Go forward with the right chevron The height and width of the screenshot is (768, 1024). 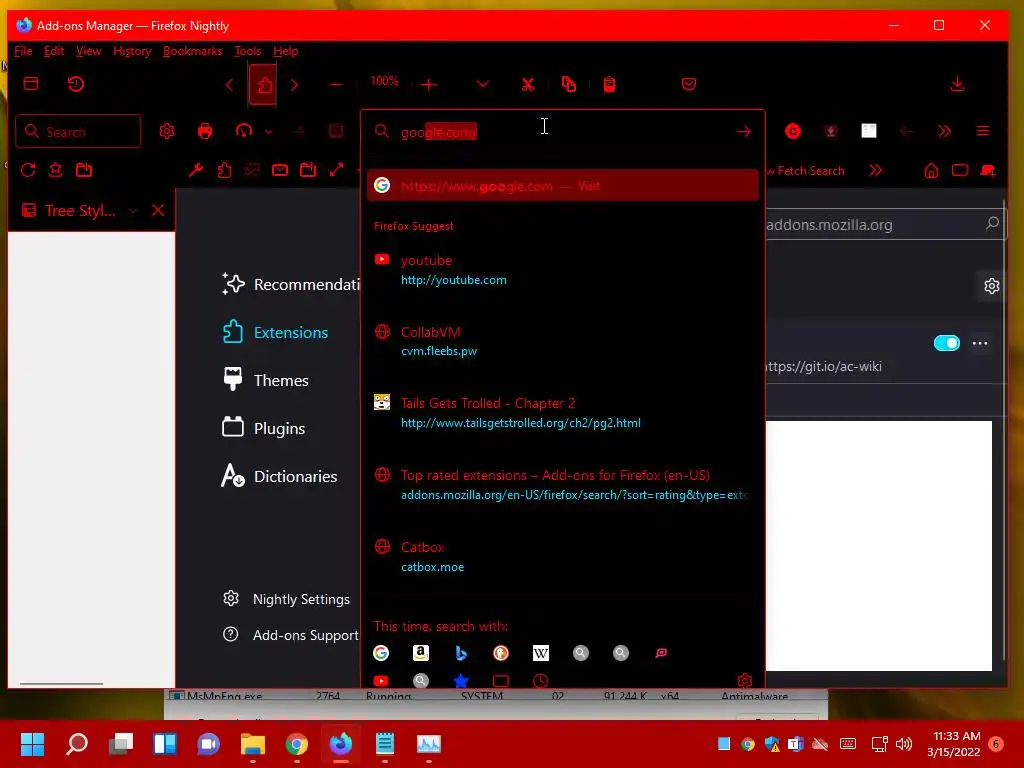pos(294,85)
